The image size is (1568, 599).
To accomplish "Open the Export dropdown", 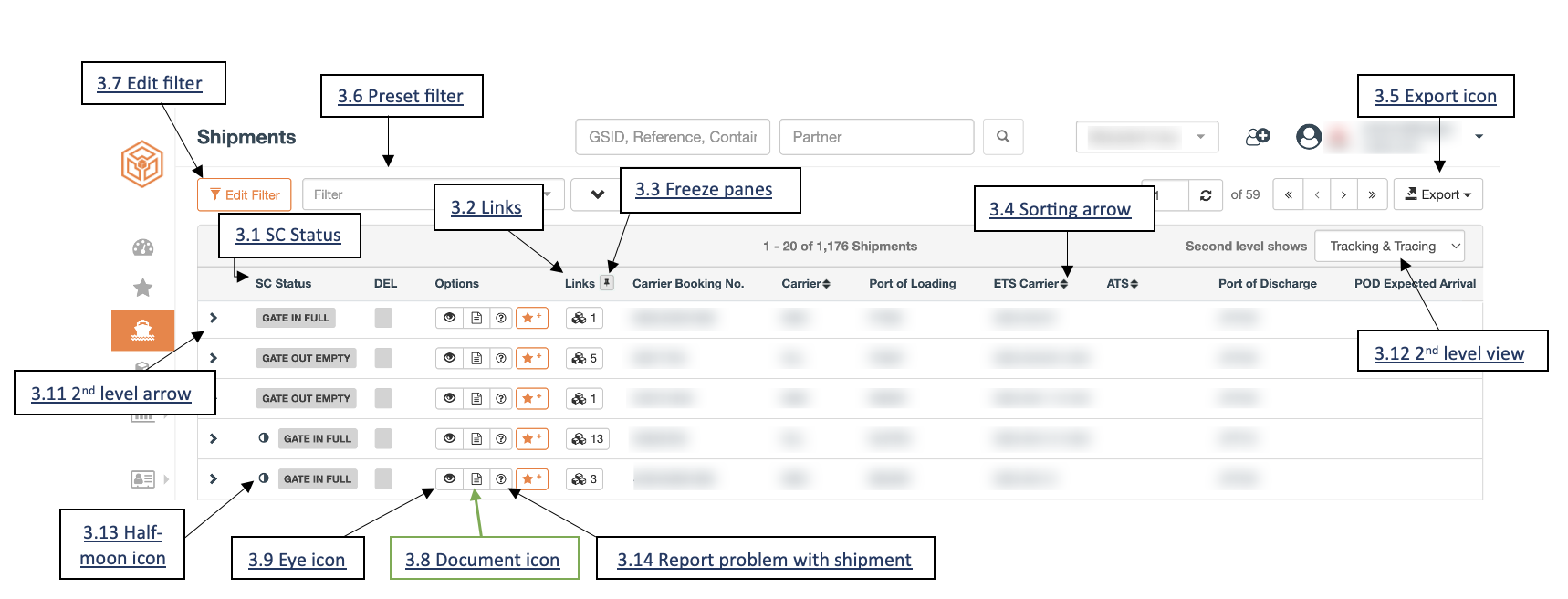I will [x=1437, y=194].
